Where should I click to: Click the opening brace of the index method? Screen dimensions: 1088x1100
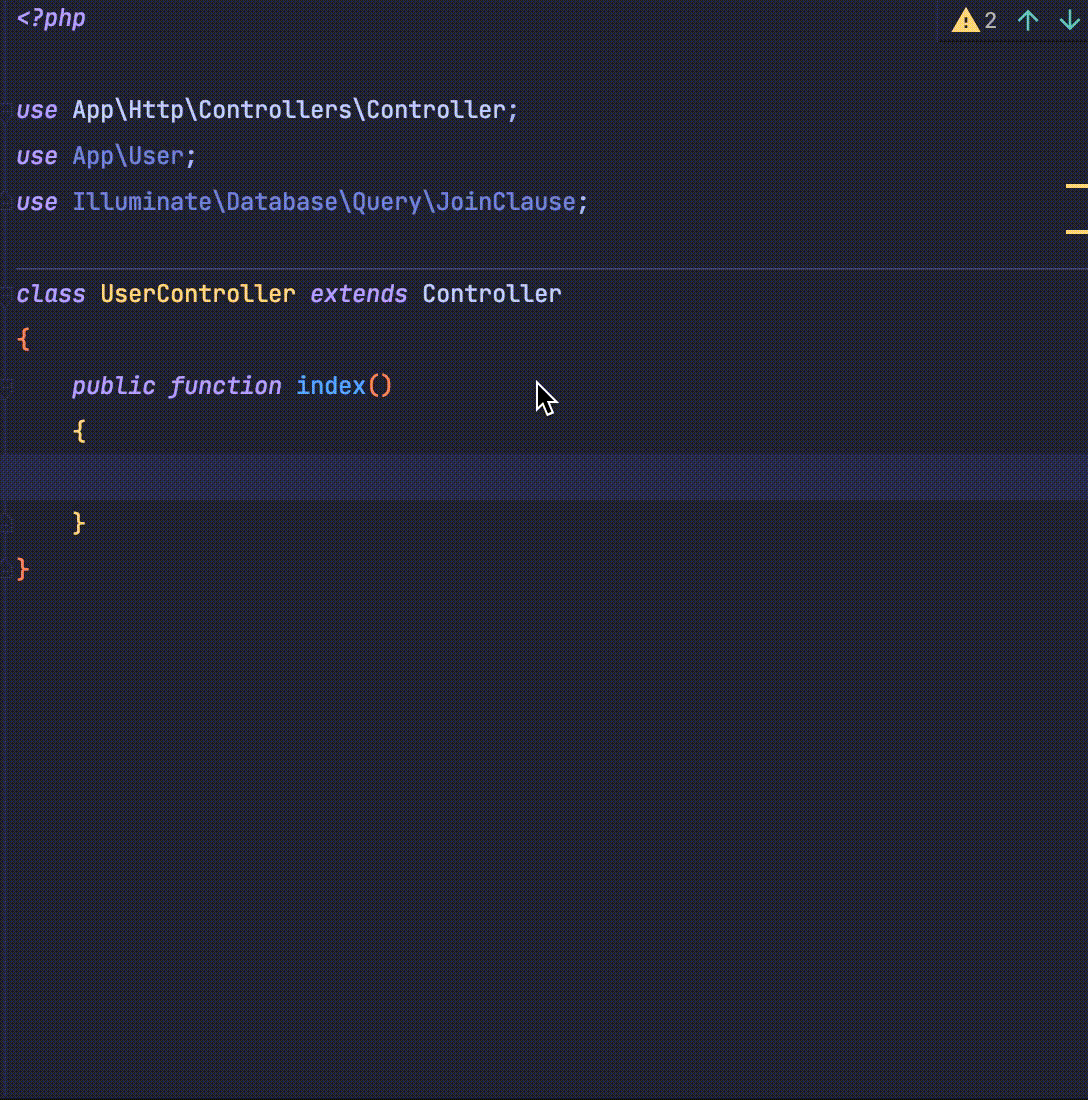pos(79,430)
